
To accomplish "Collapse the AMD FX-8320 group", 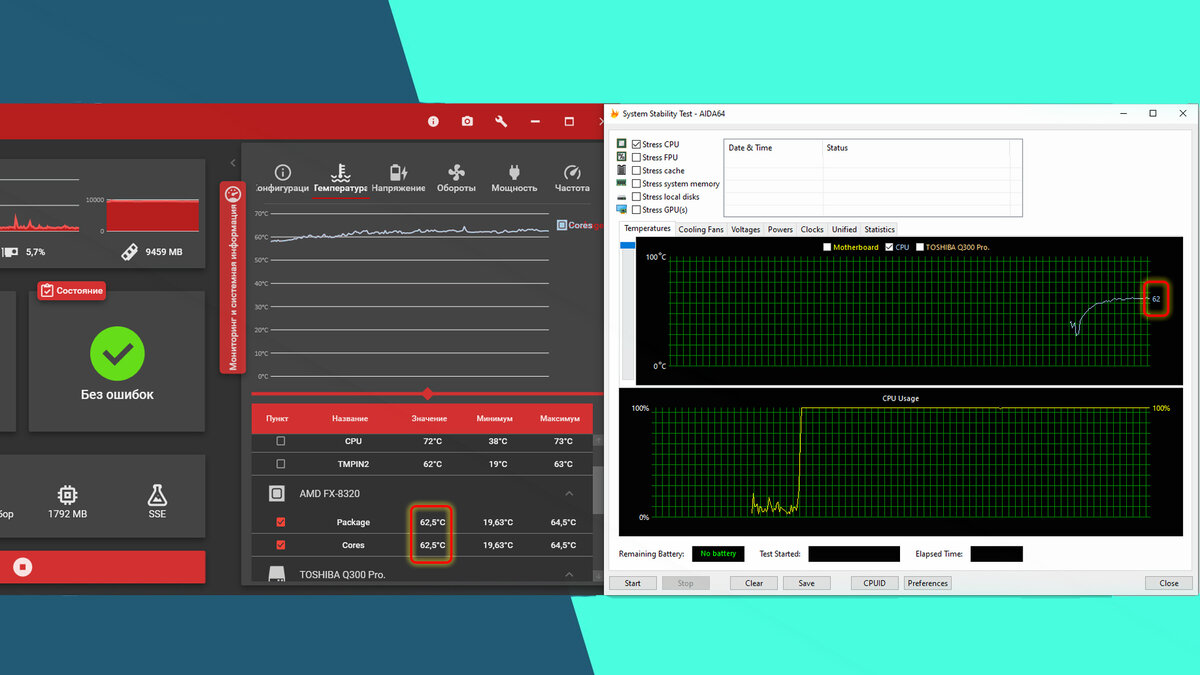I will [569, 494].
